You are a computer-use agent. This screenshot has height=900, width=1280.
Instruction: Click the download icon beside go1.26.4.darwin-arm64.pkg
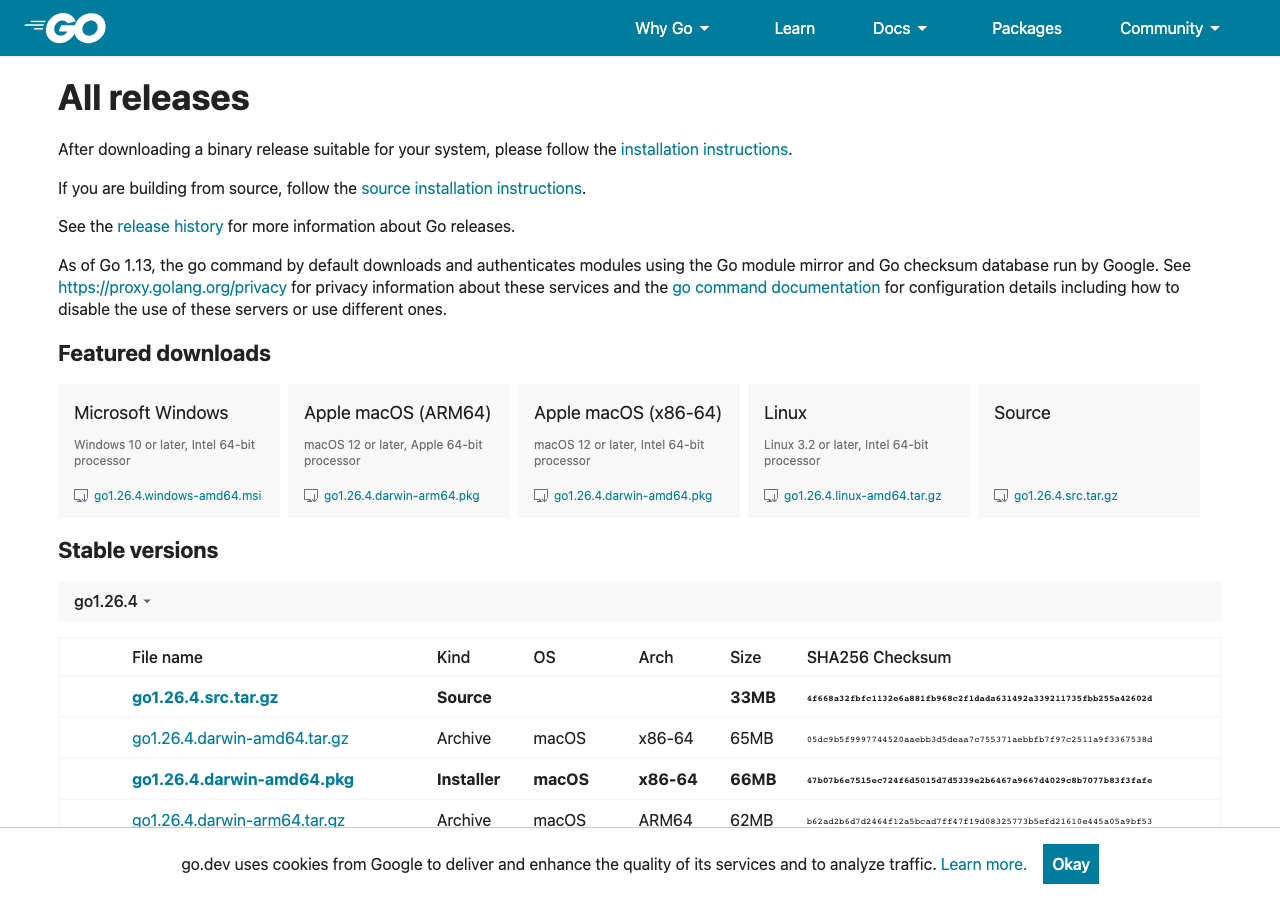click(311, 496)
